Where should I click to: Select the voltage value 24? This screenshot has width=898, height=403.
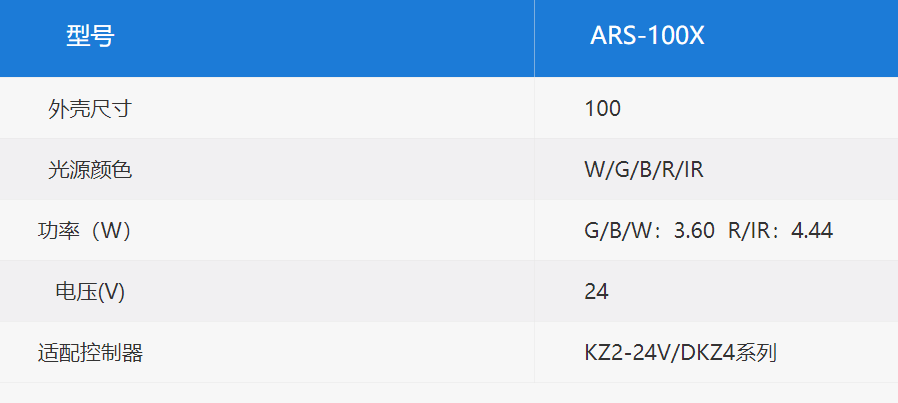click(596, 292)
